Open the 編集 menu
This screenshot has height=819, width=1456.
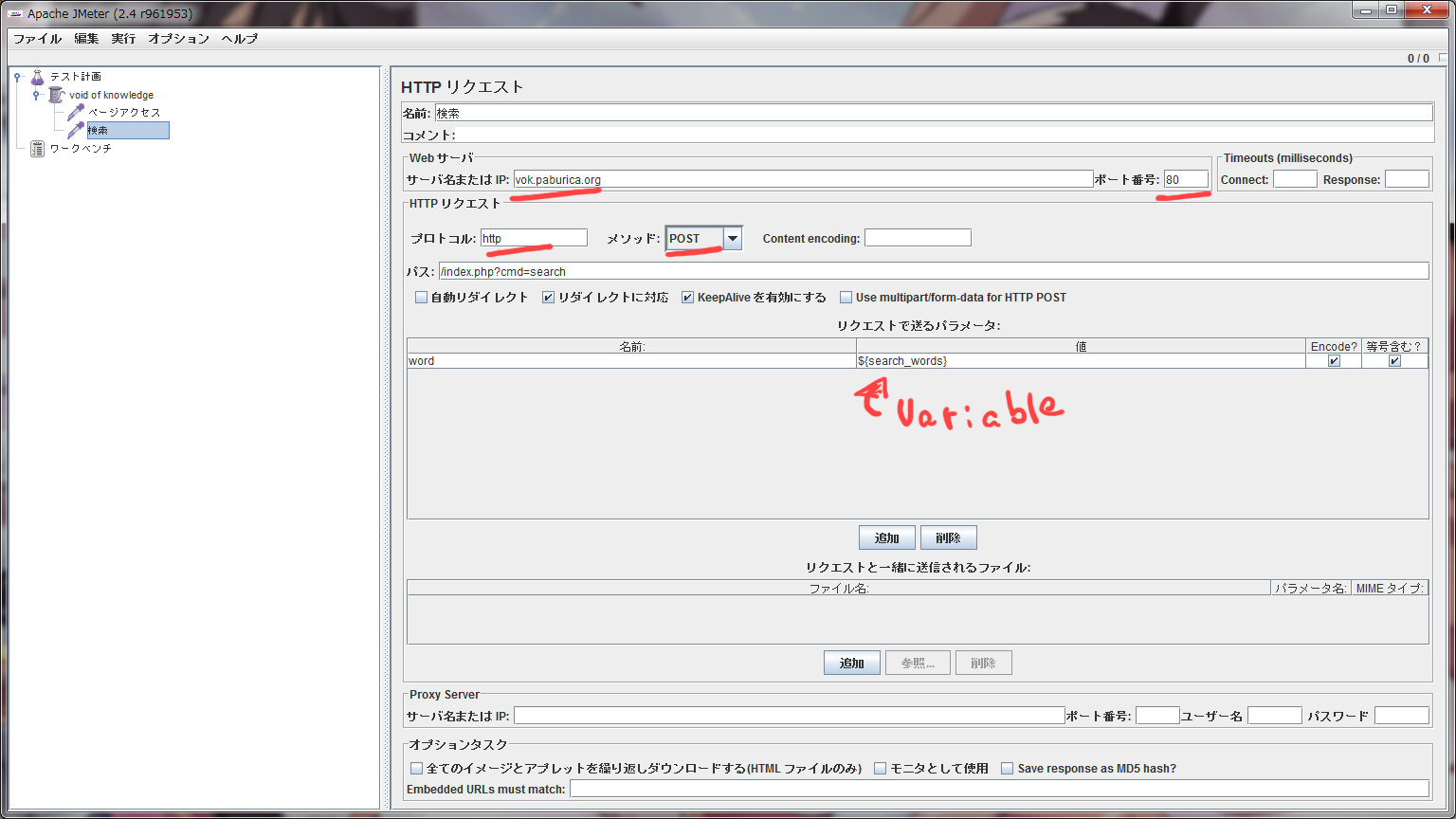[86, 39]
